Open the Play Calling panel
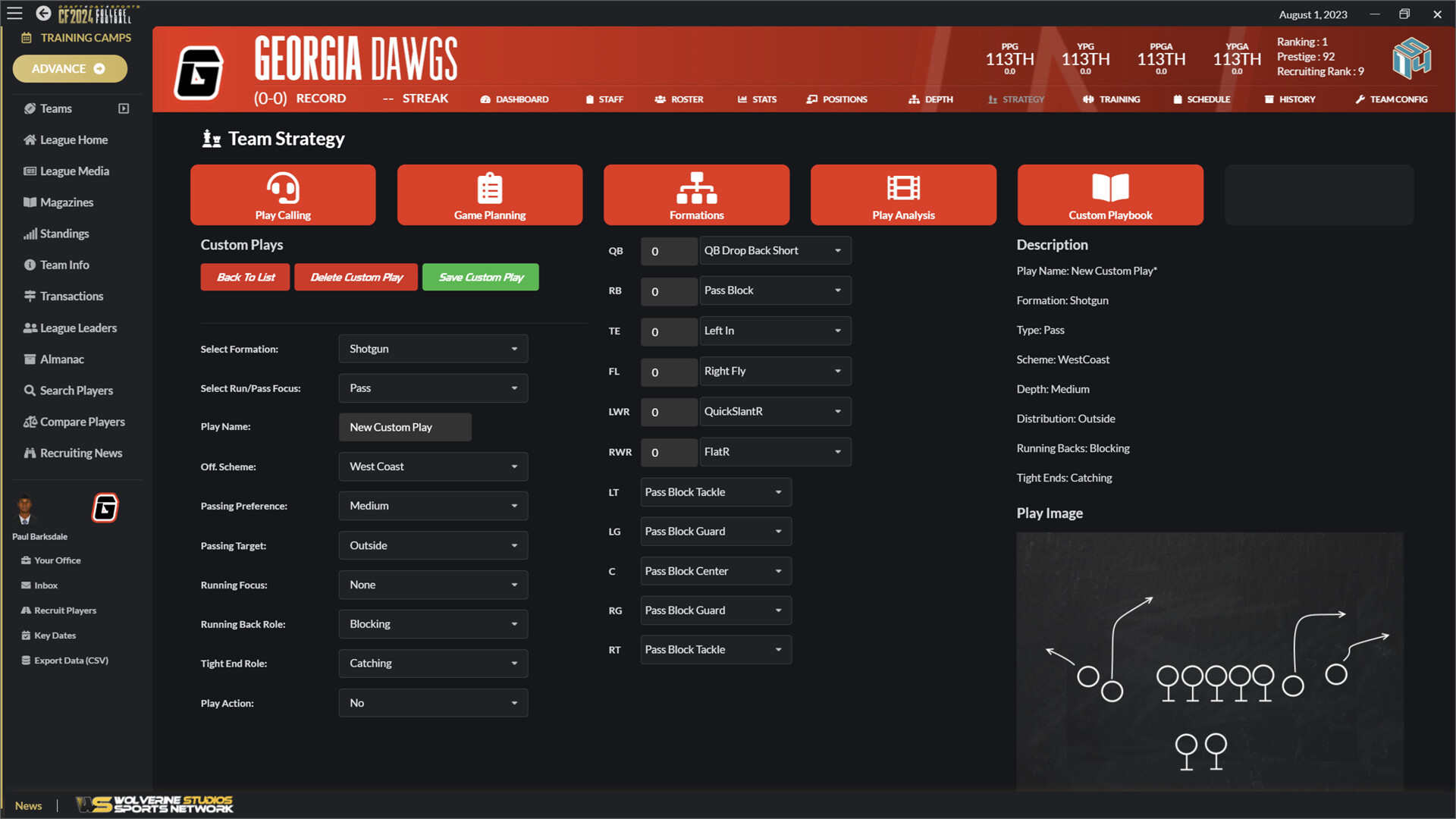The height and width of the screenshot is (819, 1456). point(283,195)
